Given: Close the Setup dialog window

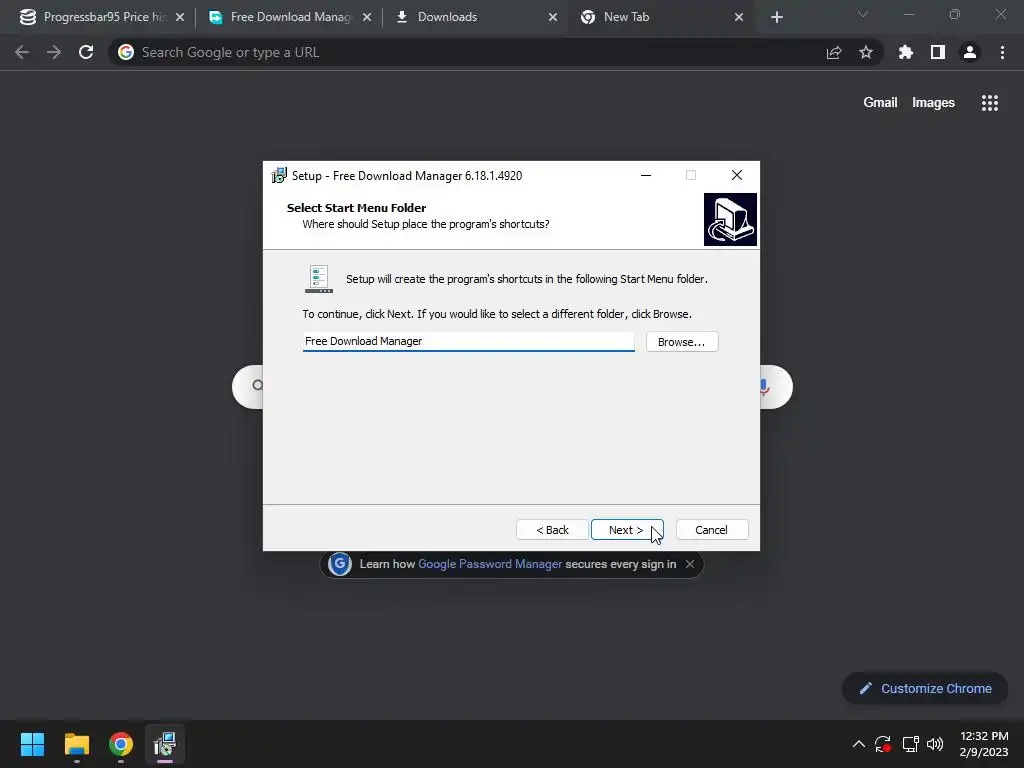Looking at the screenshot, I should point(737,175).
